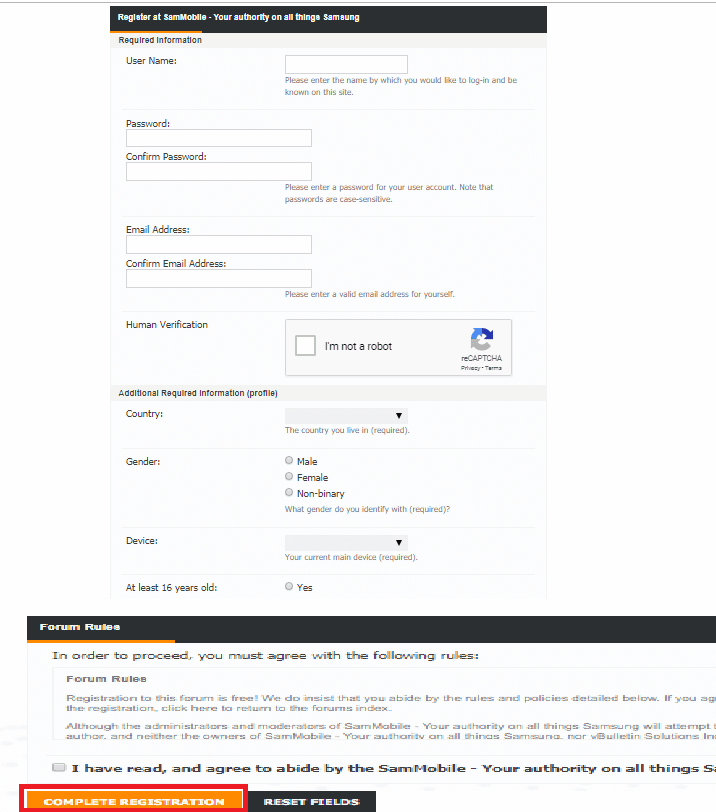Open the reCAPTCHA Privacy link
716x812 pixels.
pos(470,368)
